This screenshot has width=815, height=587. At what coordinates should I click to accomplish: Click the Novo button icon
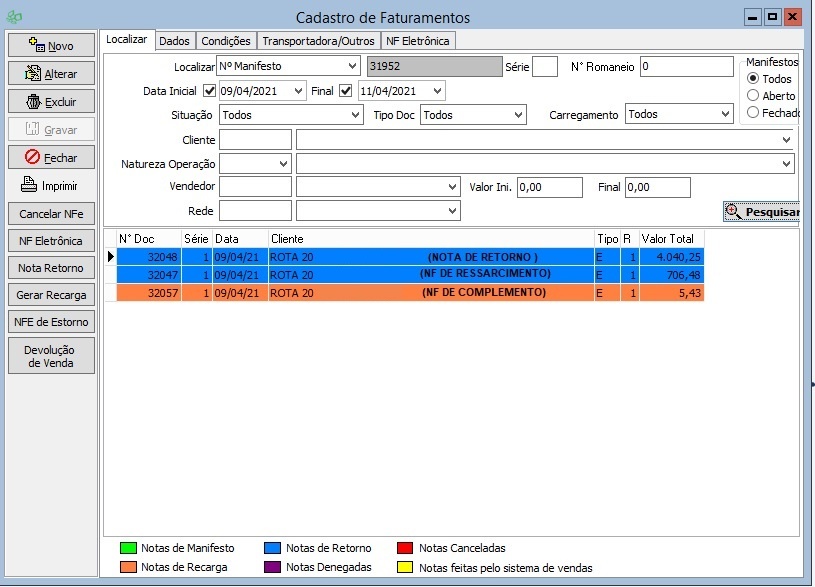37,45
